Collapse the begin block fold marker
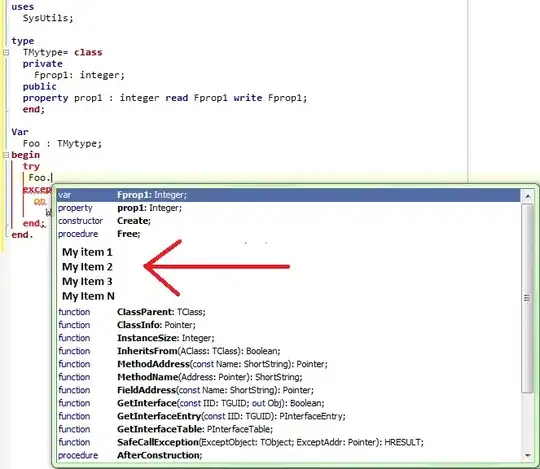Image resolution: width=540 pixels, height=469 pixels. tap(6, 155)
